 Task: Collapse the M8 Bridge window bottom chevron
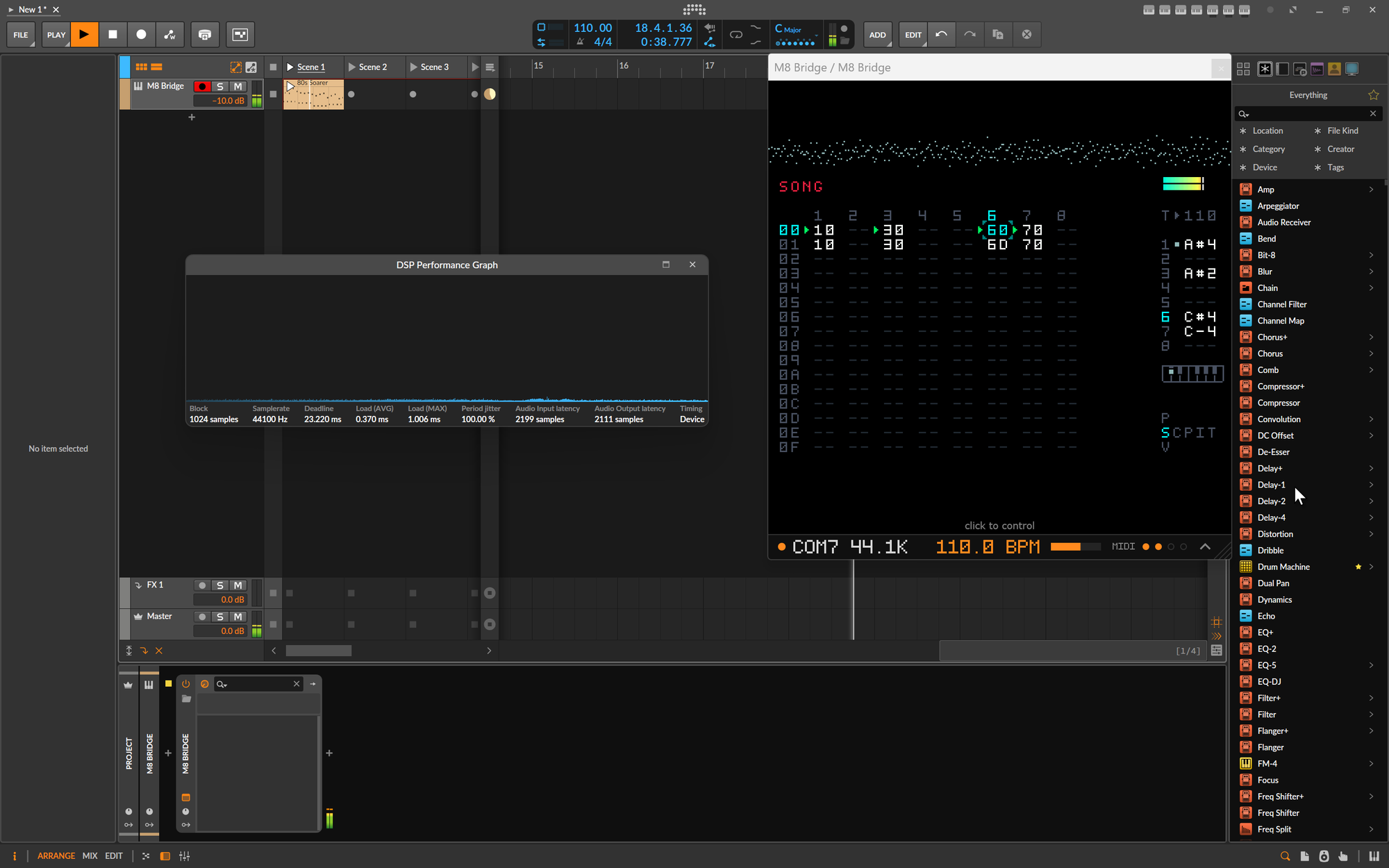coord(1205,546)
